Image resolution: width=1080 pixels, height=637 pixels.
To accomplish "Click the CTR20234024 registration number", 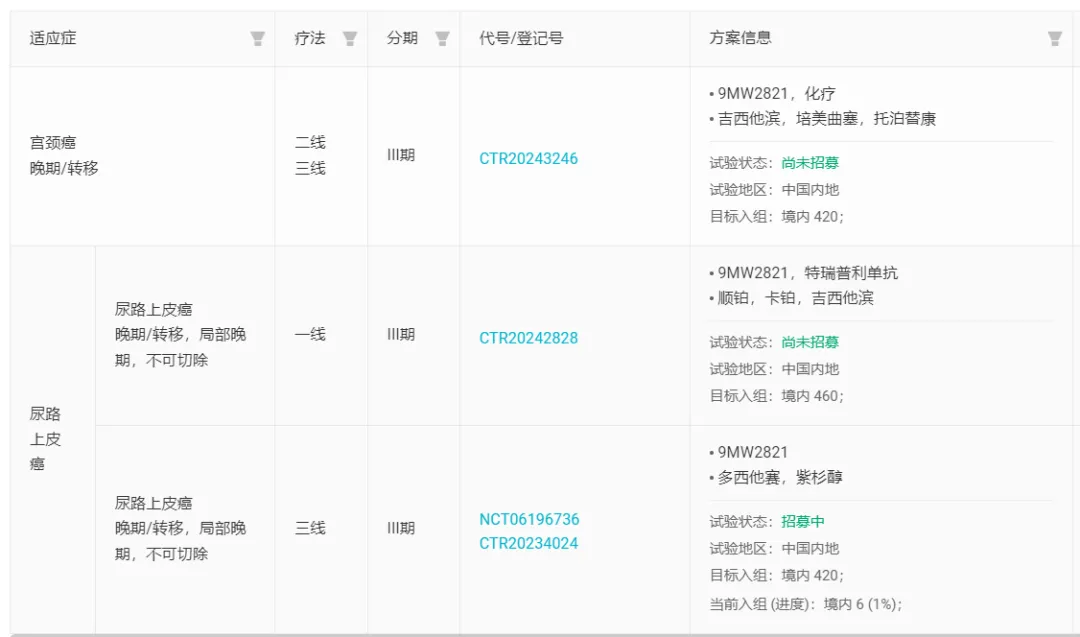I will (528, 544).
